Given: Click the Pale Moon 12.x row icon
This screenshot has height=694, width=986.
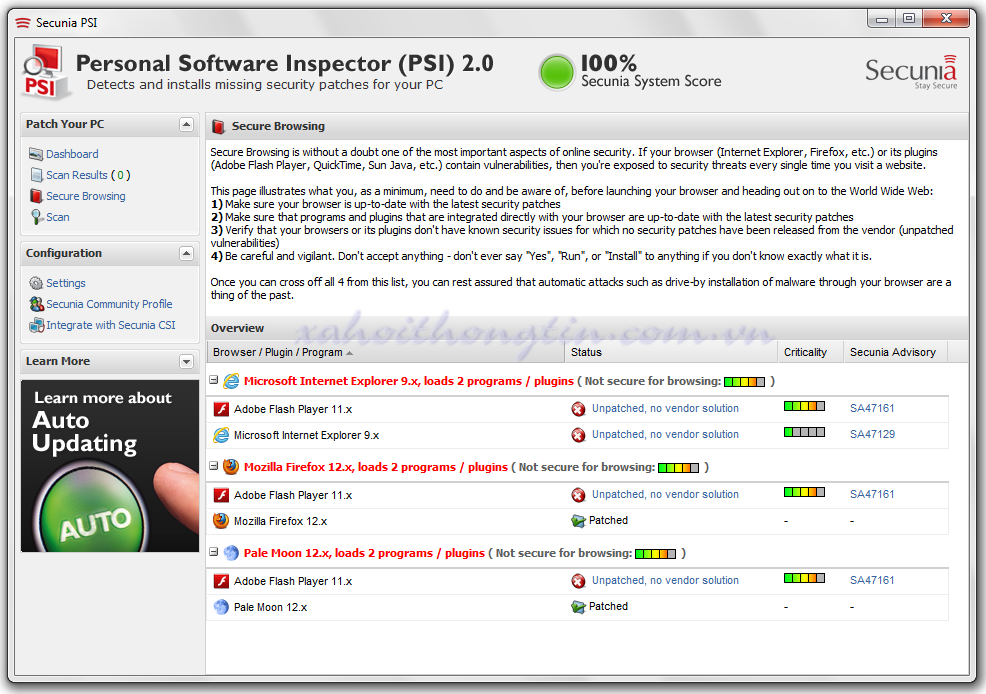Looking at the screenshot, I should pos(221,607).
